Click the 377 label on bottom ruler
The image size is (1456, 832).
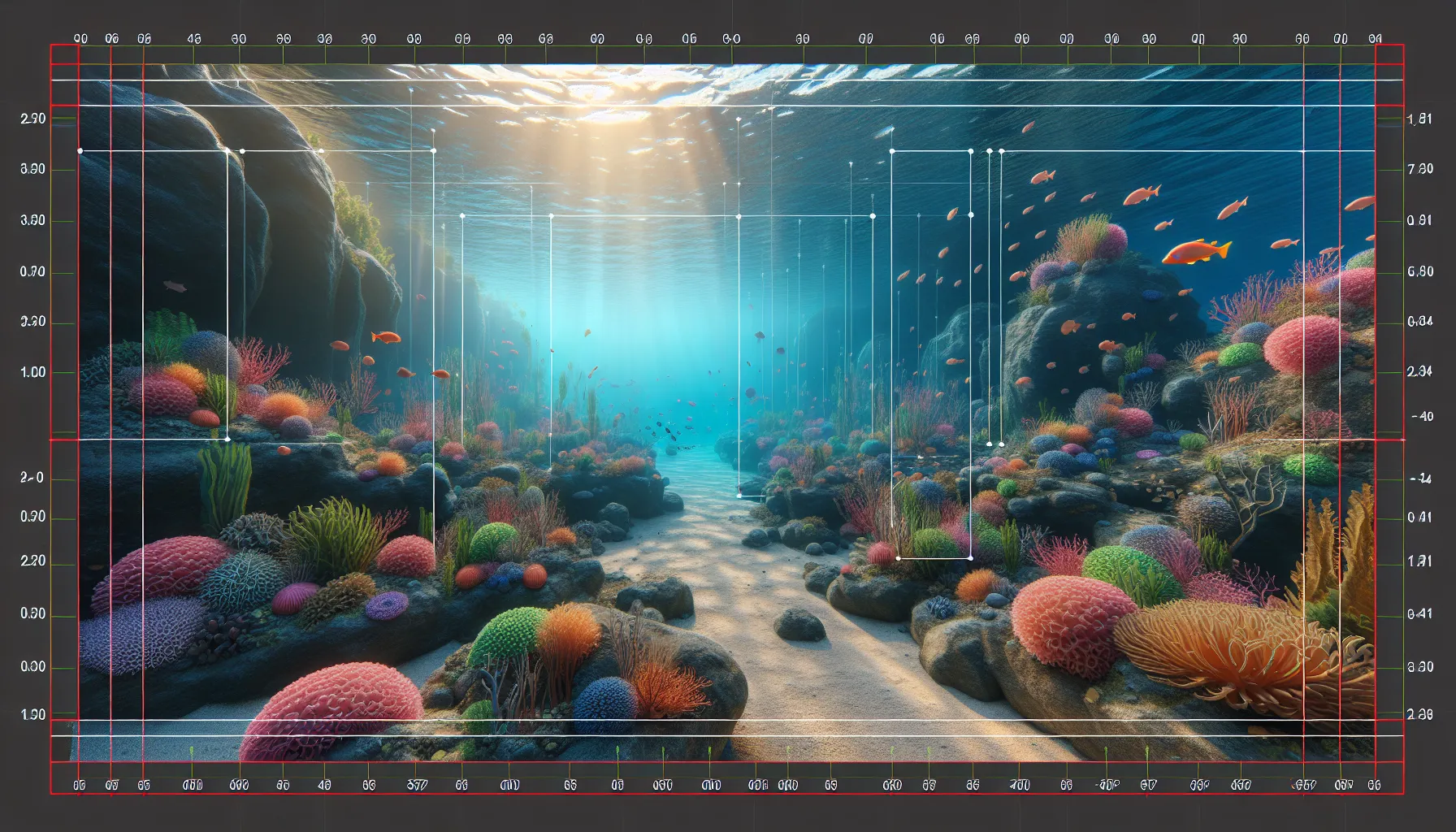click(417, 786)
